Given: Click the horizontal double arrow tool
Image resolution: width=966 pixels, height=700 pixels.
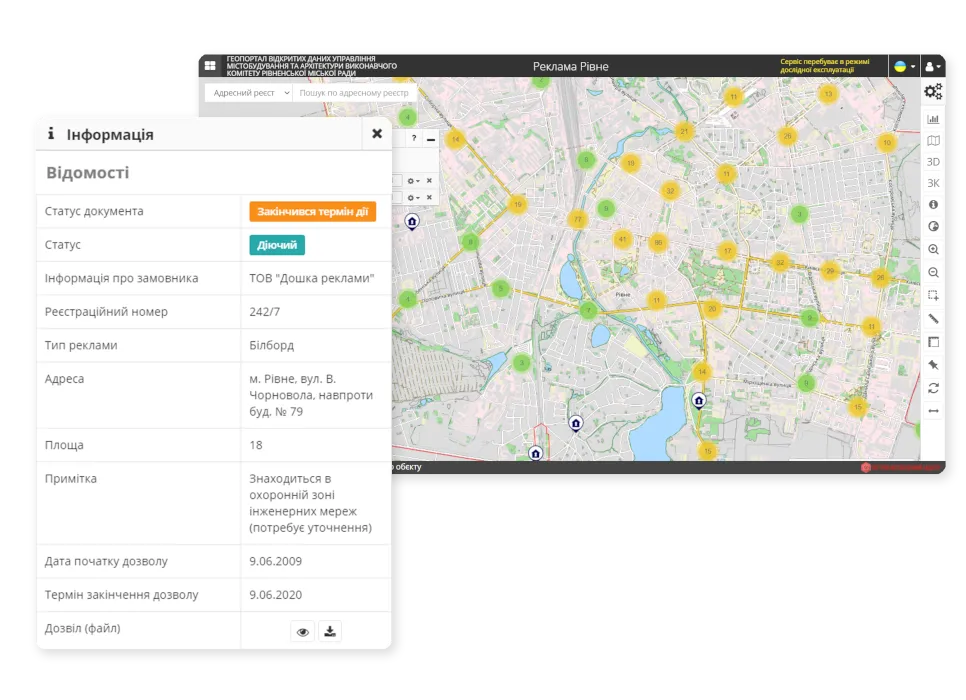Looking at the screenshot, I should click(933, 411).
